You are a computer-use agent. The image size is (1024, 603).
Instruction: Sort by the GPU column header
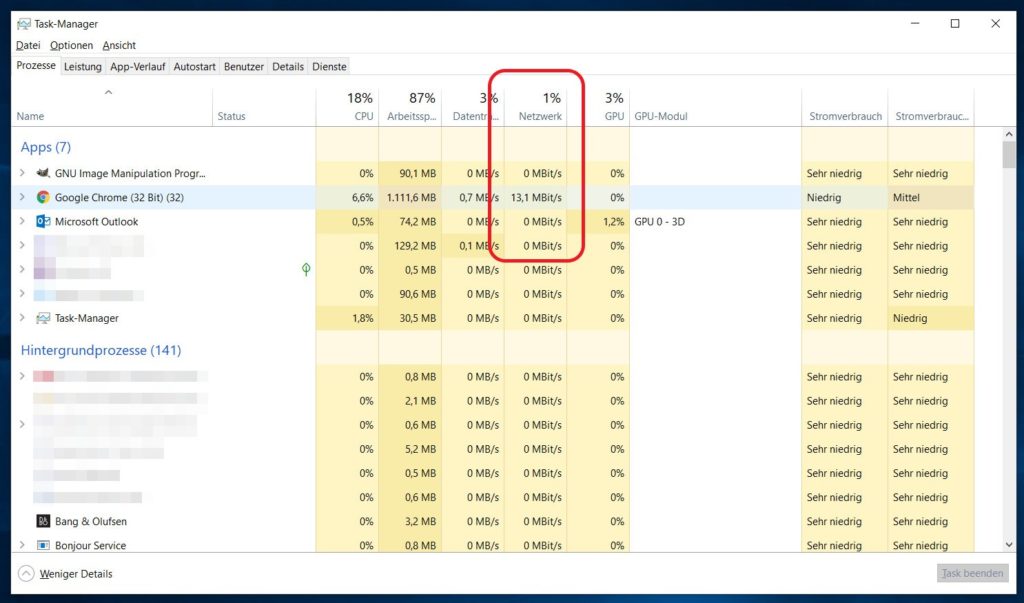(598, 106)
